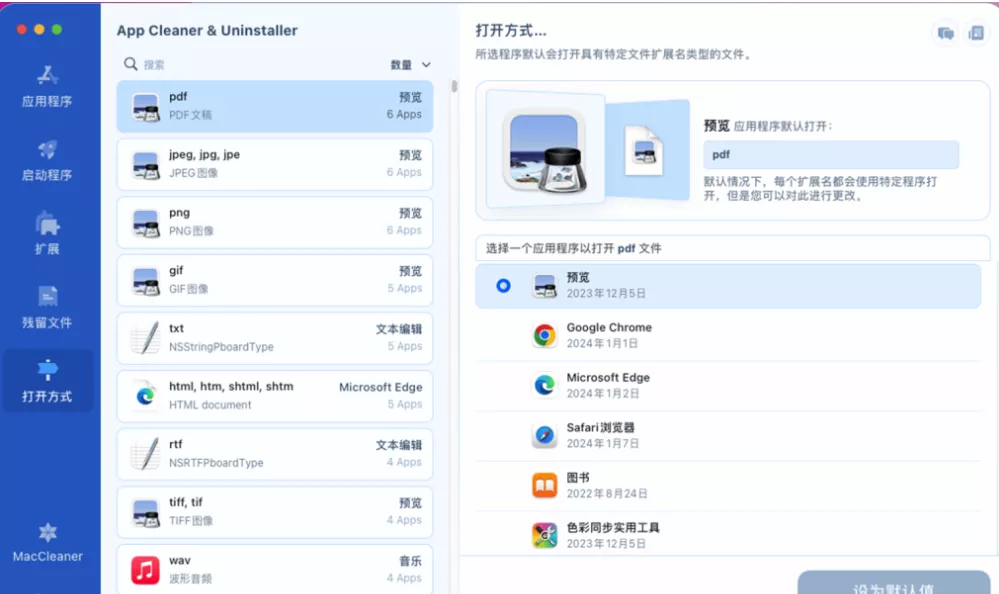Click the Preview icon in tiff row
This screenshot has height=594, width=999.
coord(145,512)
